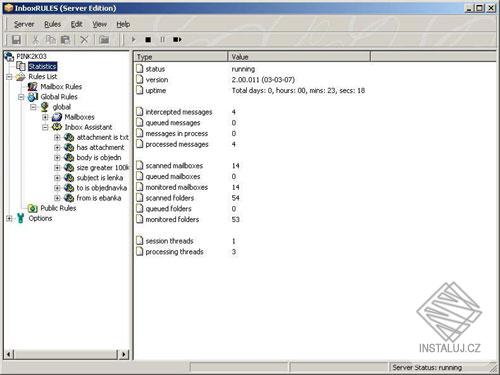The height and width of the screenshot is (375, 500).
Task: Select the 'session threads' row
Action: pos(170,241)
